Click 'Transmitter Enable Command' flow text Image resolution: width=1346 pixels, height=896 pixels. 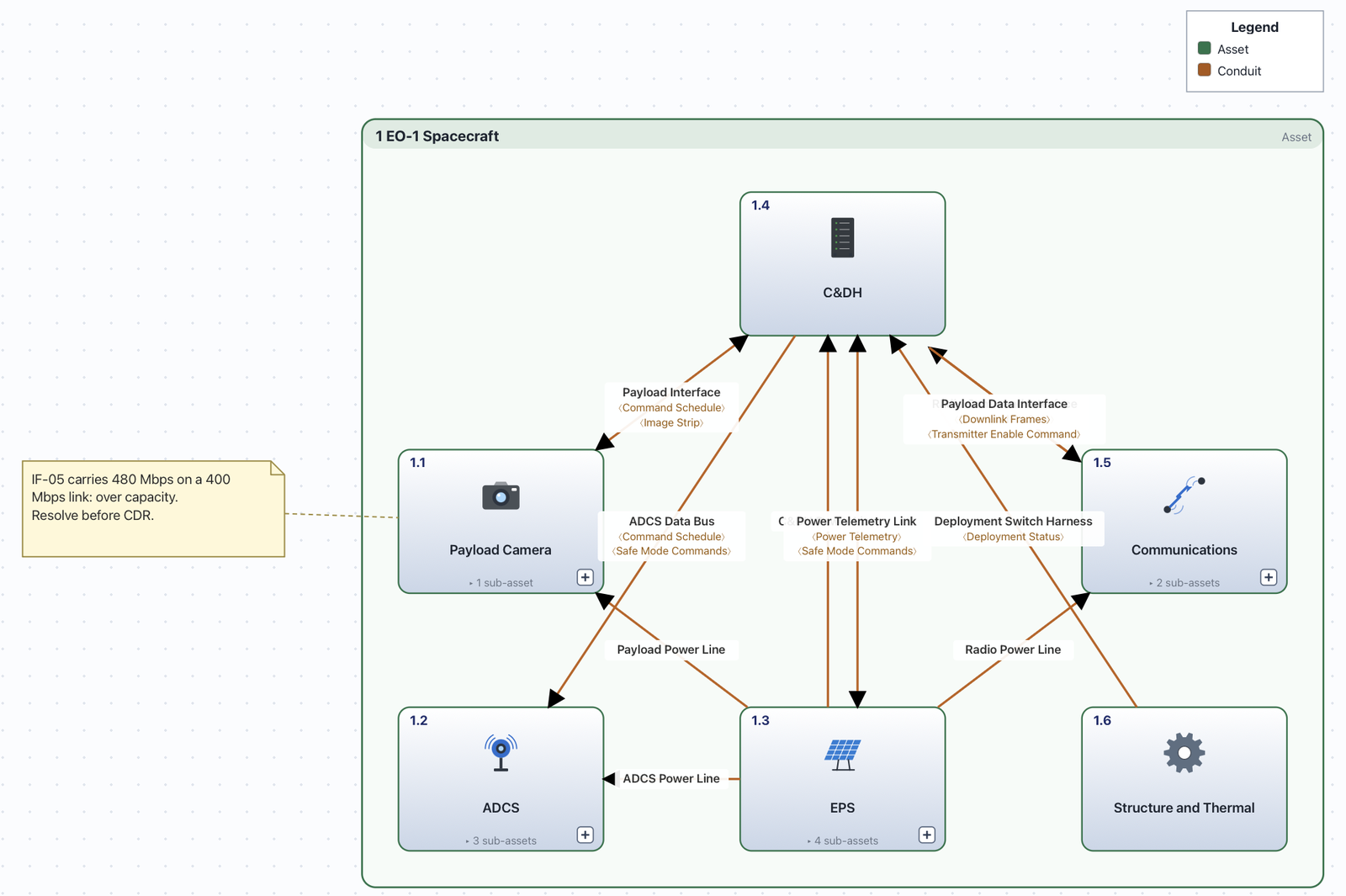point(1004,435)
